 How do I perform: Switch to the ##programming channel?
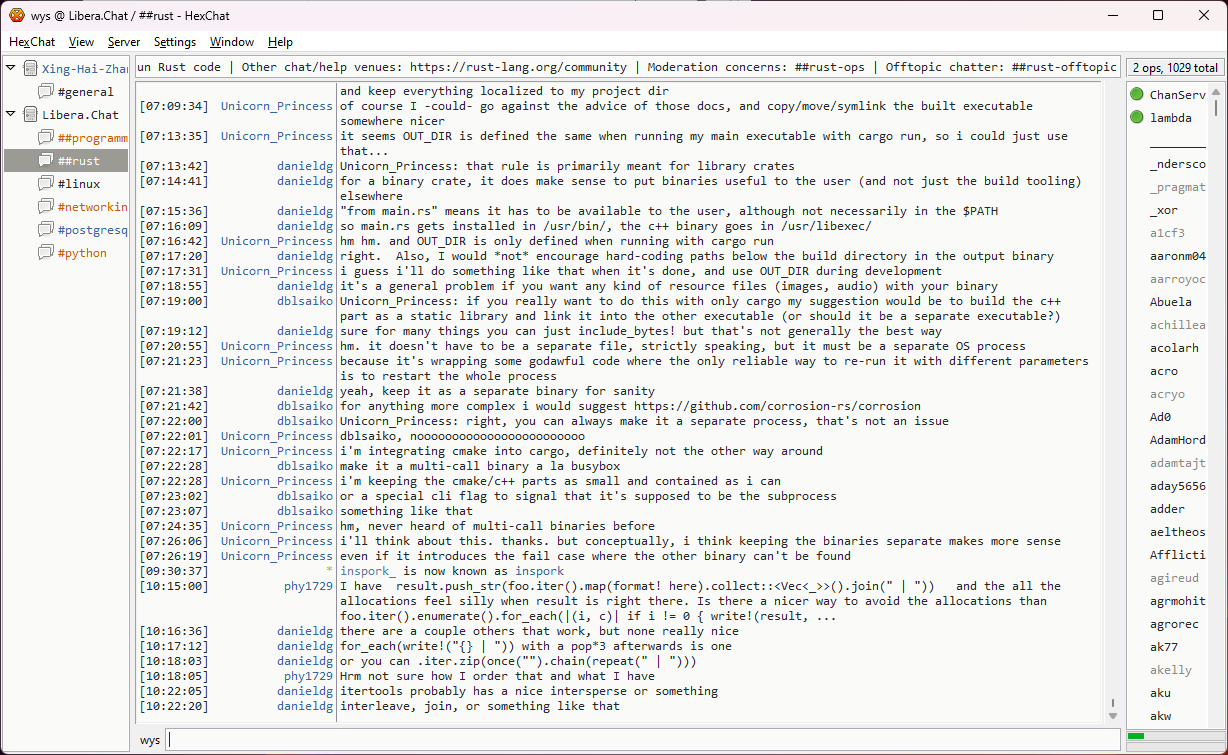92,138
